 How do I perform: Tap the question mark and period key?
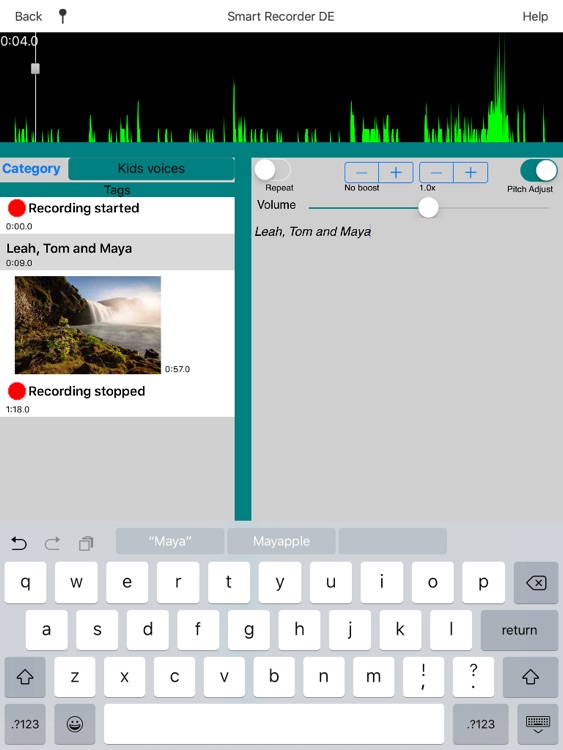(473, 677)
